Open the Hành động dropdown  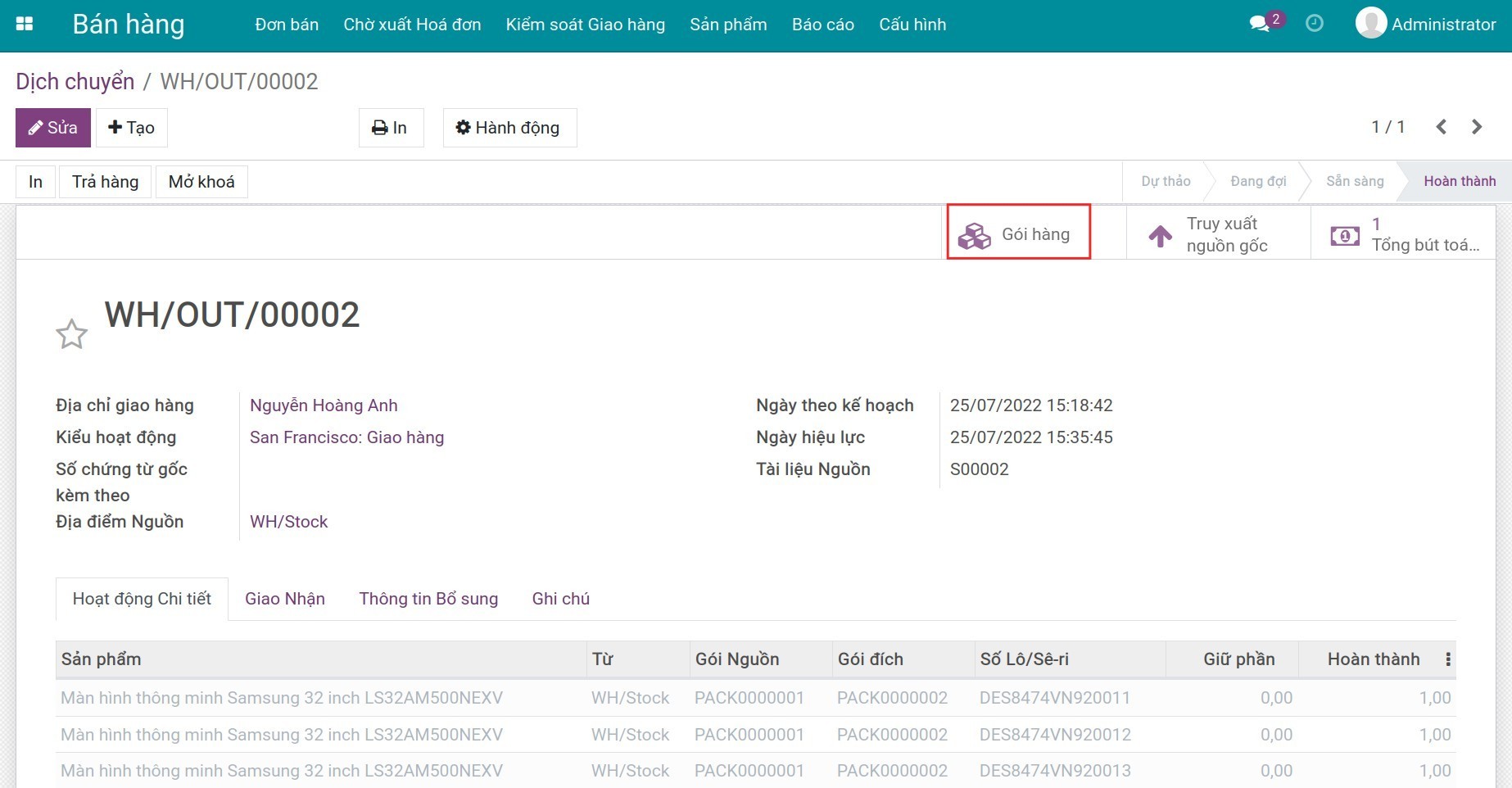[509, 128]
